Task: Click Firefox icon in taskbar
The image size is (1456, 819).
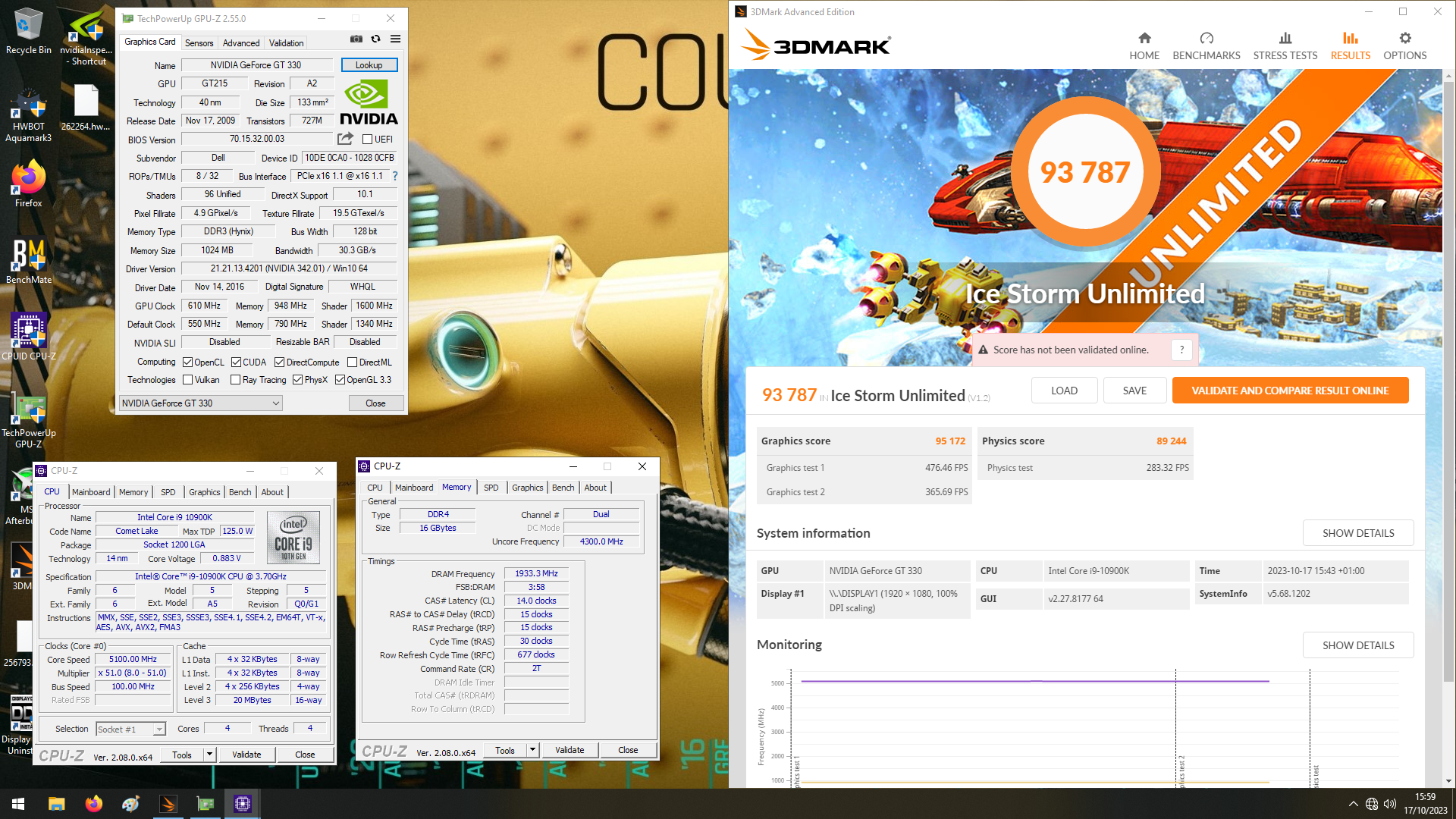Action: (x=94, y=804)
